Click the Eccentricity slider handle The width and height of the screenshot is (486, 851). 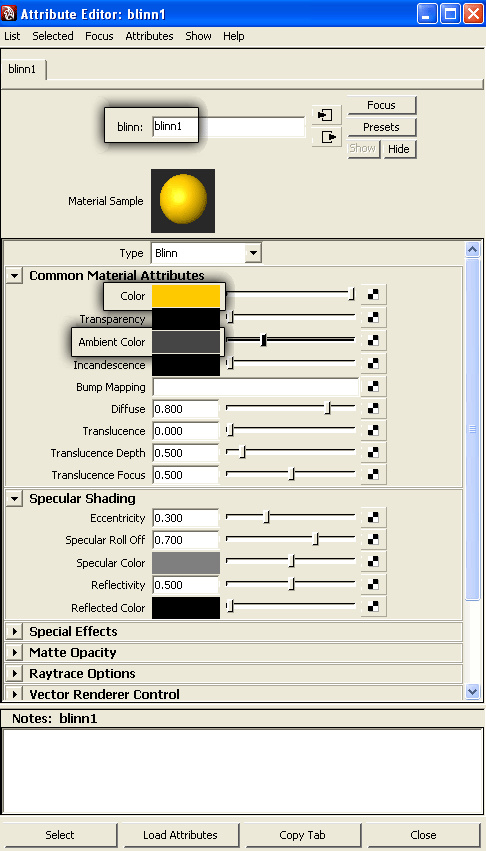tap(267, 517)
